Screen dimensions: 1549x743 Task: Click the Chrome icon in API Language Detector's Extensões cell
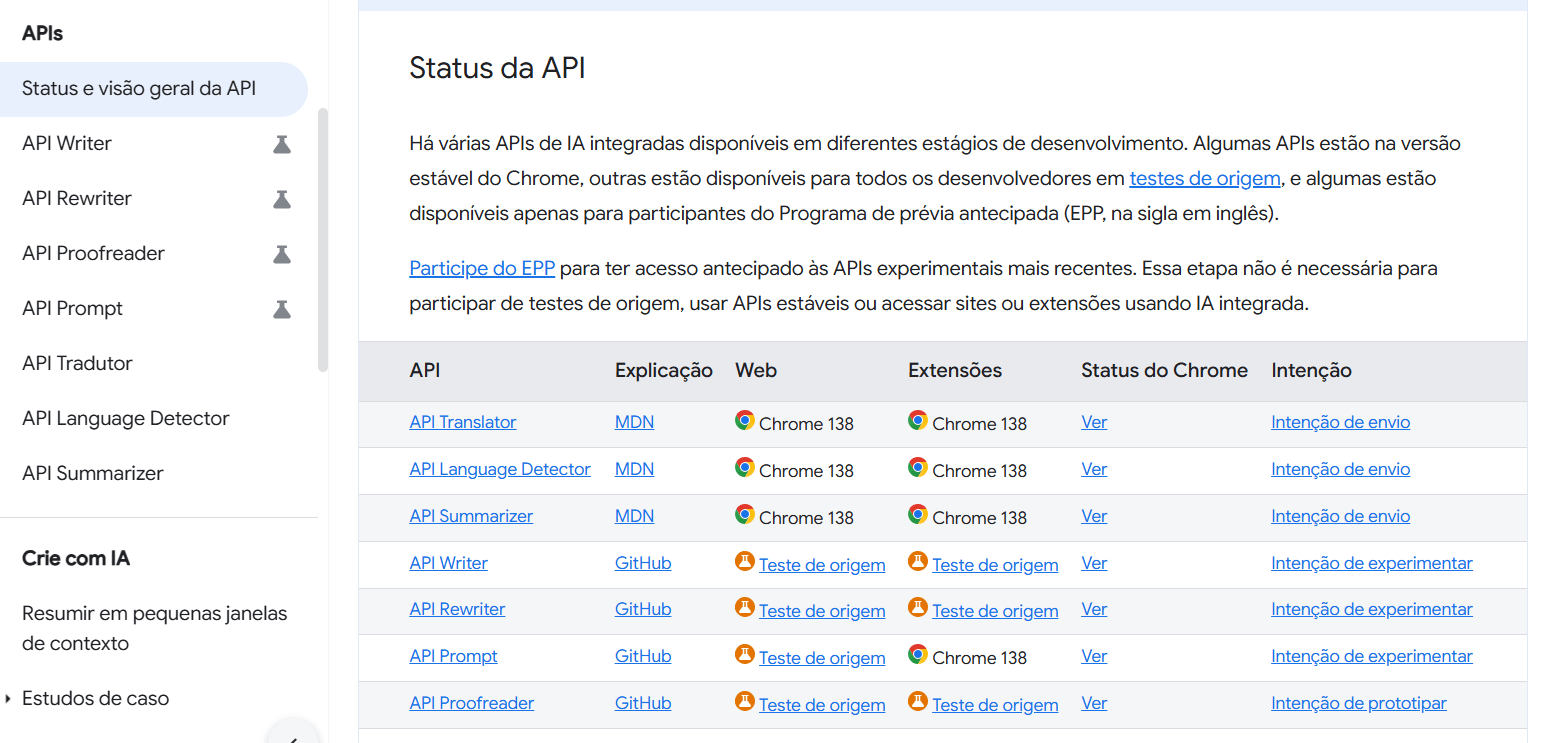point(918,468)
